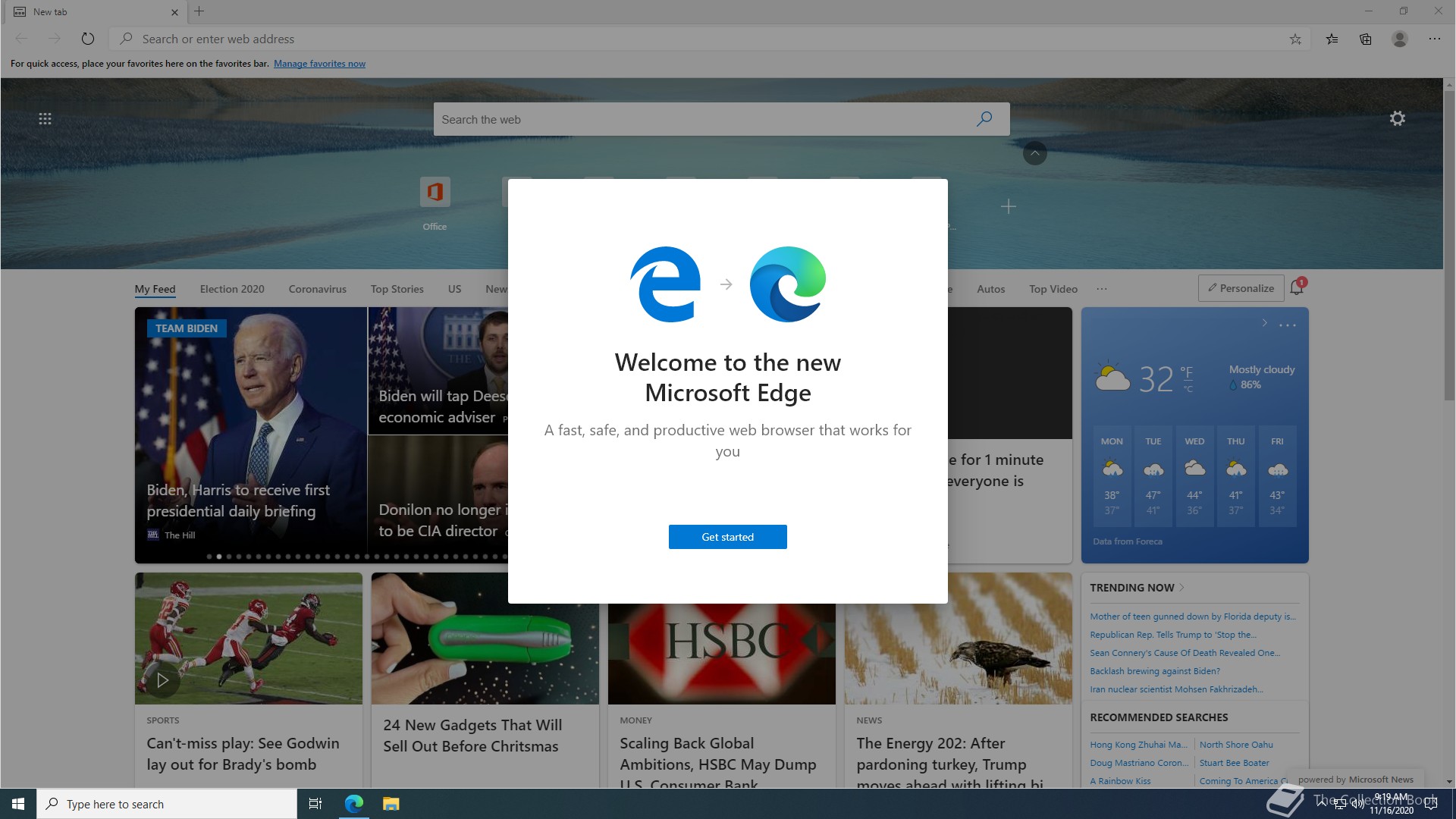Screen dimensions: 1456x819
Task: Open North Shore Oahu recommended search
Action: (x=1236, y=745)
